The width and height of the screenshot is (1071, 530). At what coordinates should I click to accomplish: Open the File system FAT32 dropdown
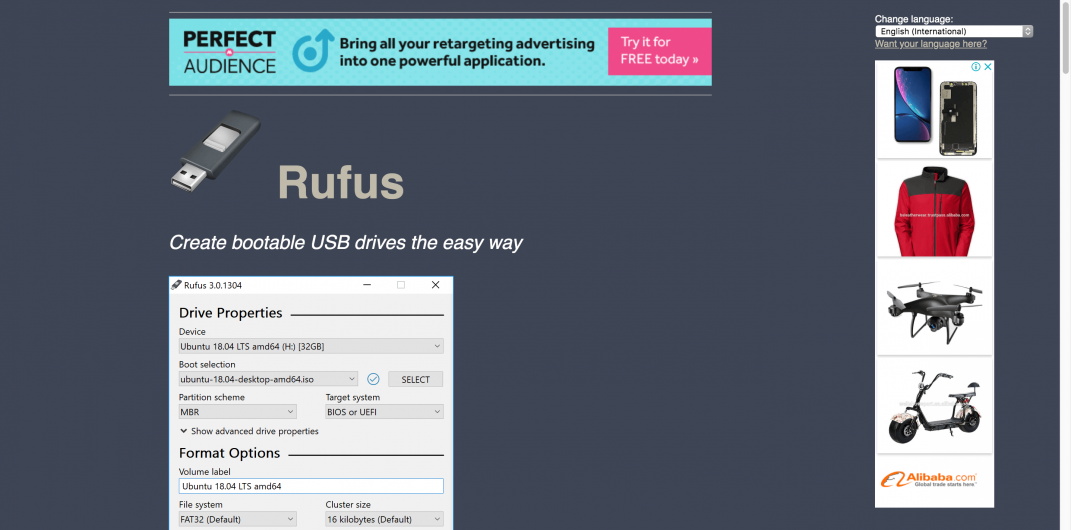(237, 519)
